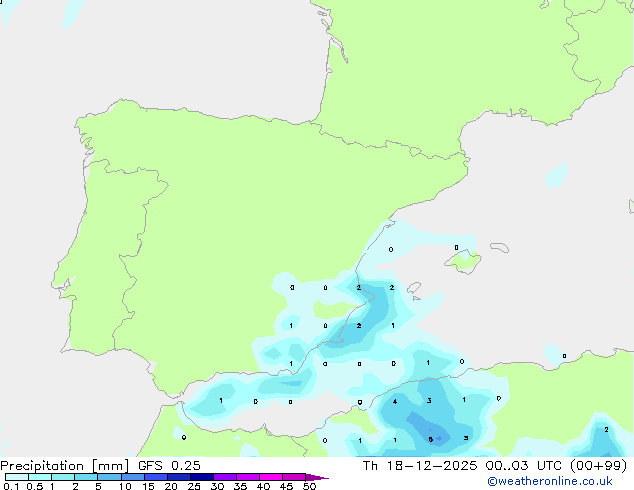The width and height of the screenshot is (634, 490).
Task: Click the '35' legend scale label
Action: tap(240, 486)
